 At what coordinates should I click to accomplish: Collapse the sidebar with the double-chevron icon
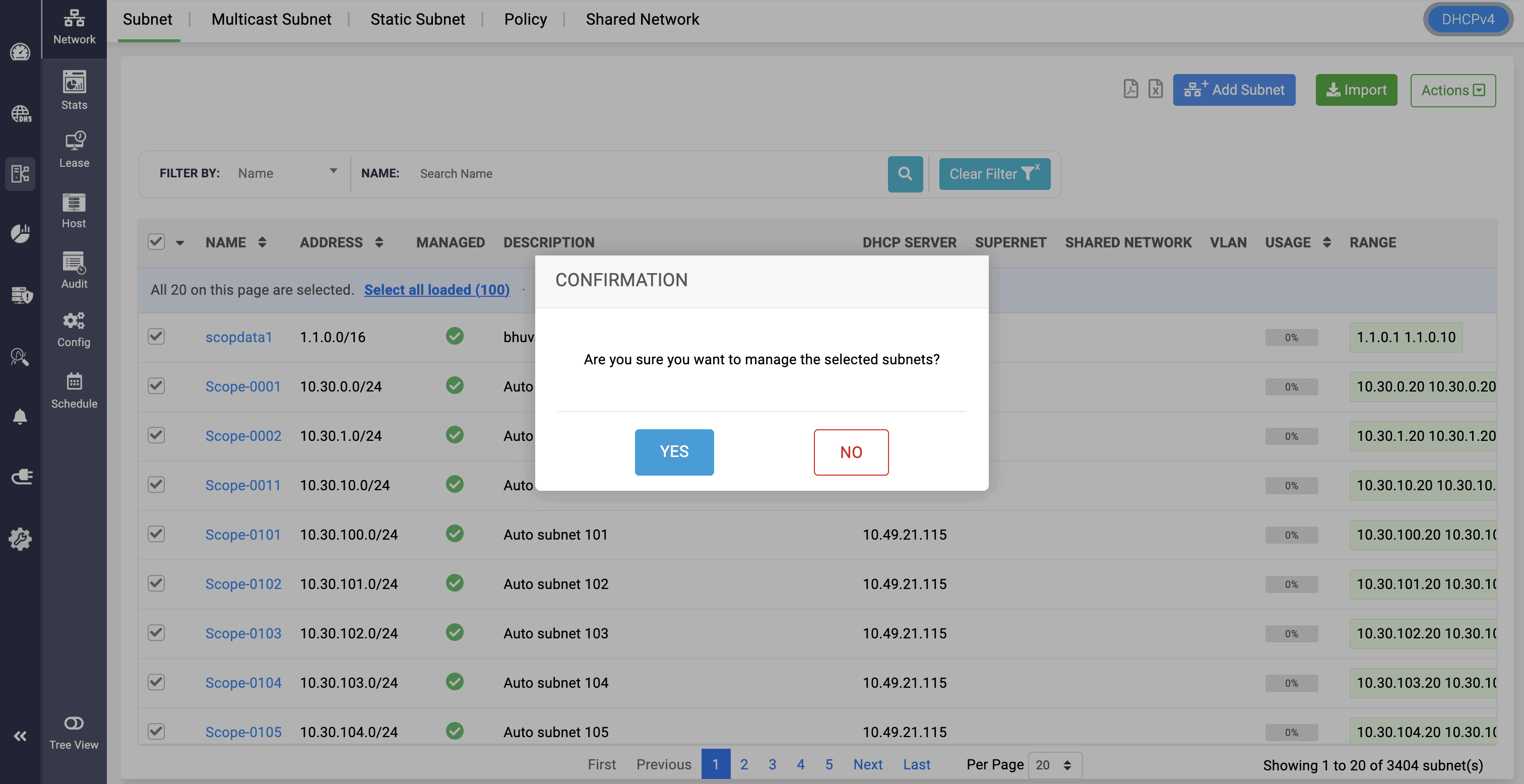point(20,736)
